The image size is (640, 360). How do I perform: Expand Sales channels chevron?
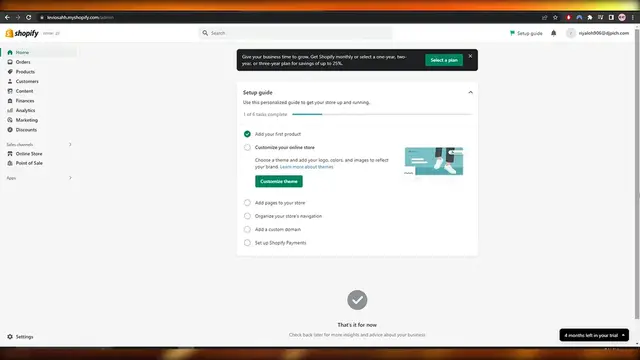pyautogui.click(x=70, y=144)
